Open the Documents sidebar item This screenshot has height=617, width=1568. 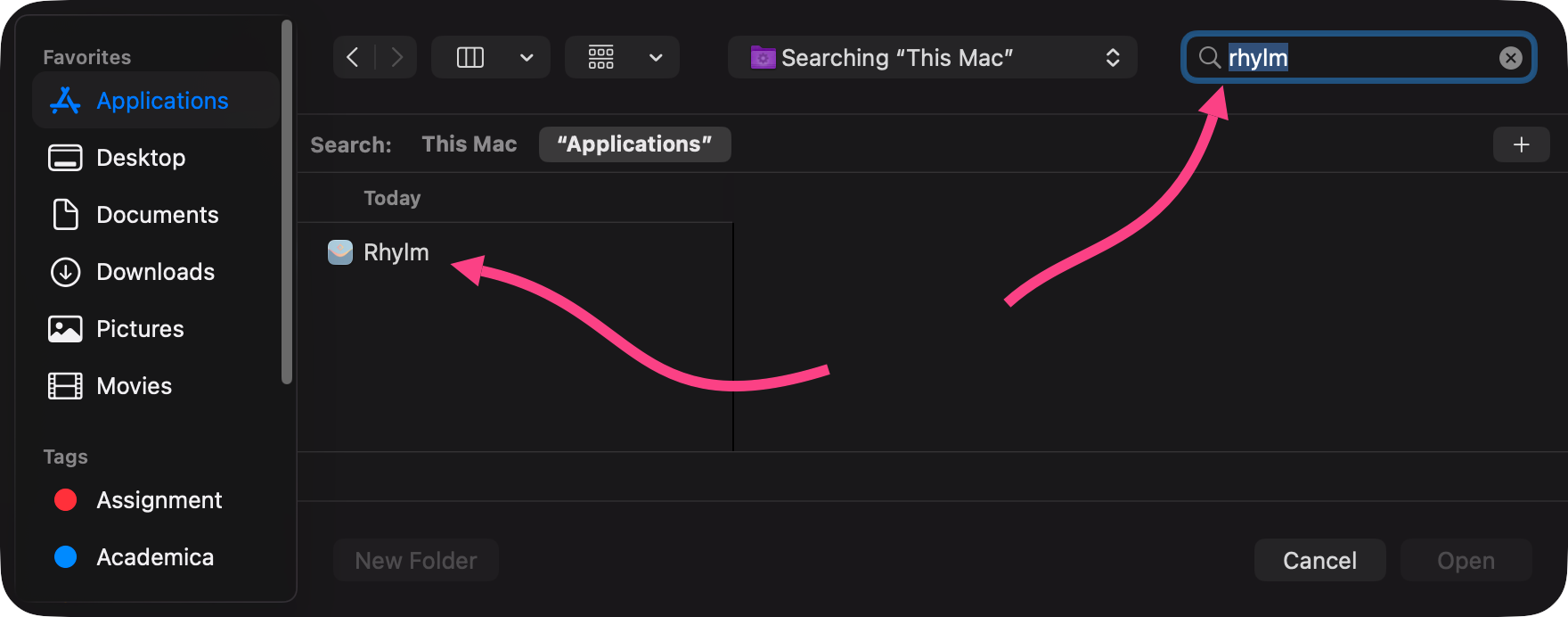click(157, 215)
